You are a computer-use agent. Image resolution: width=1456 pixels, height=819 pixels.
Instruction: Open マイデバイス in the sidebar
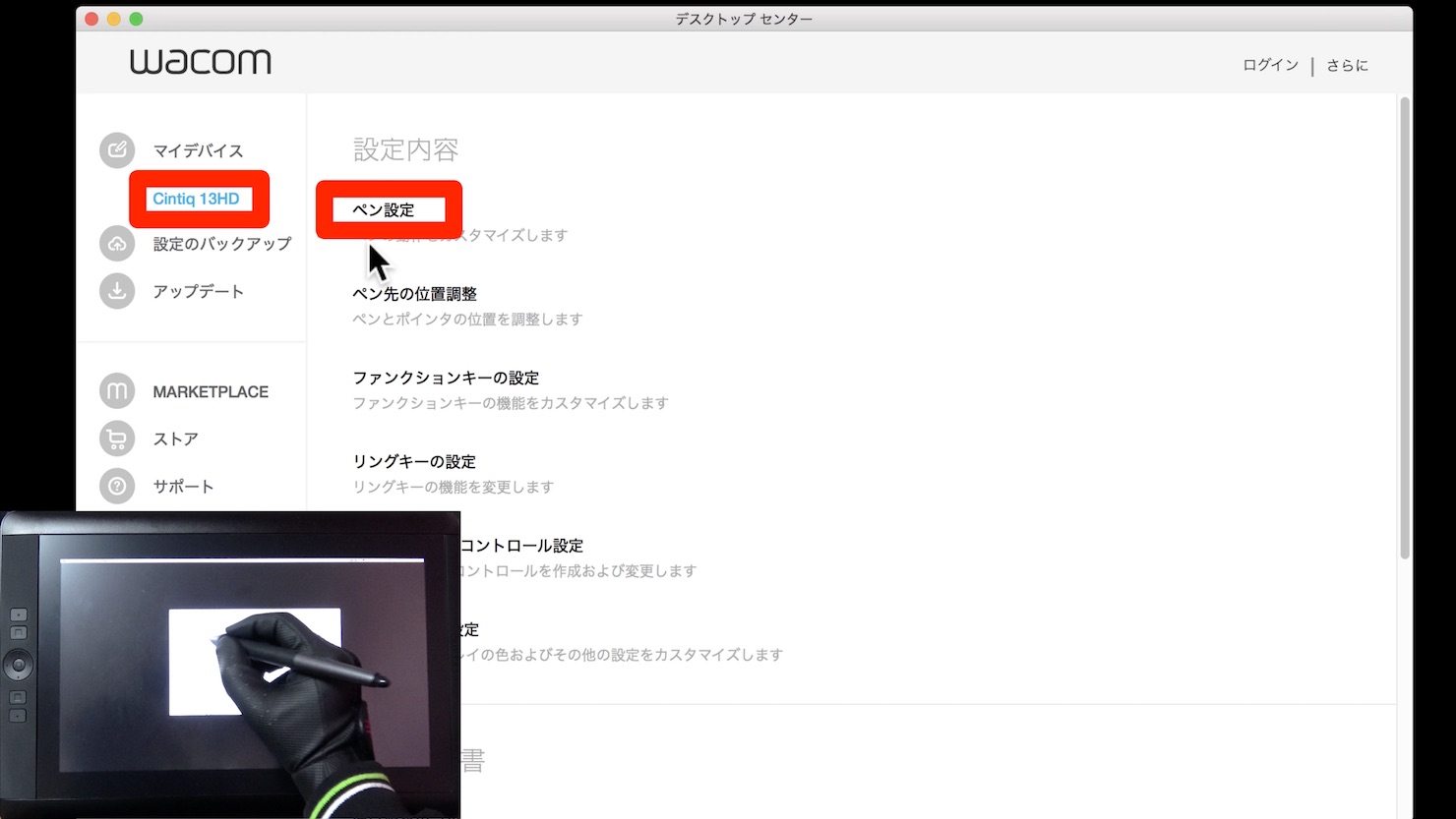(198, 150)
